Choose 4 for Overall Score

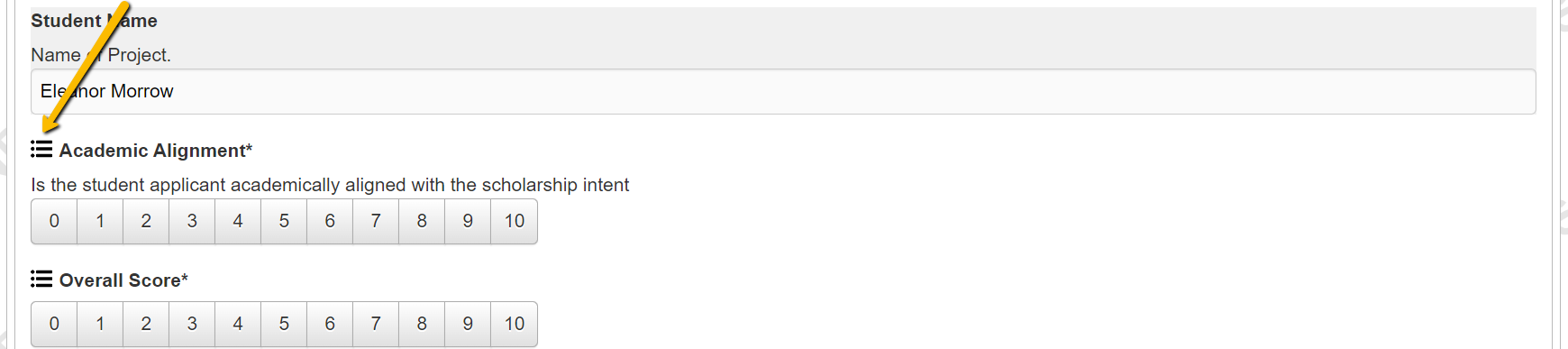coord(238,325)
